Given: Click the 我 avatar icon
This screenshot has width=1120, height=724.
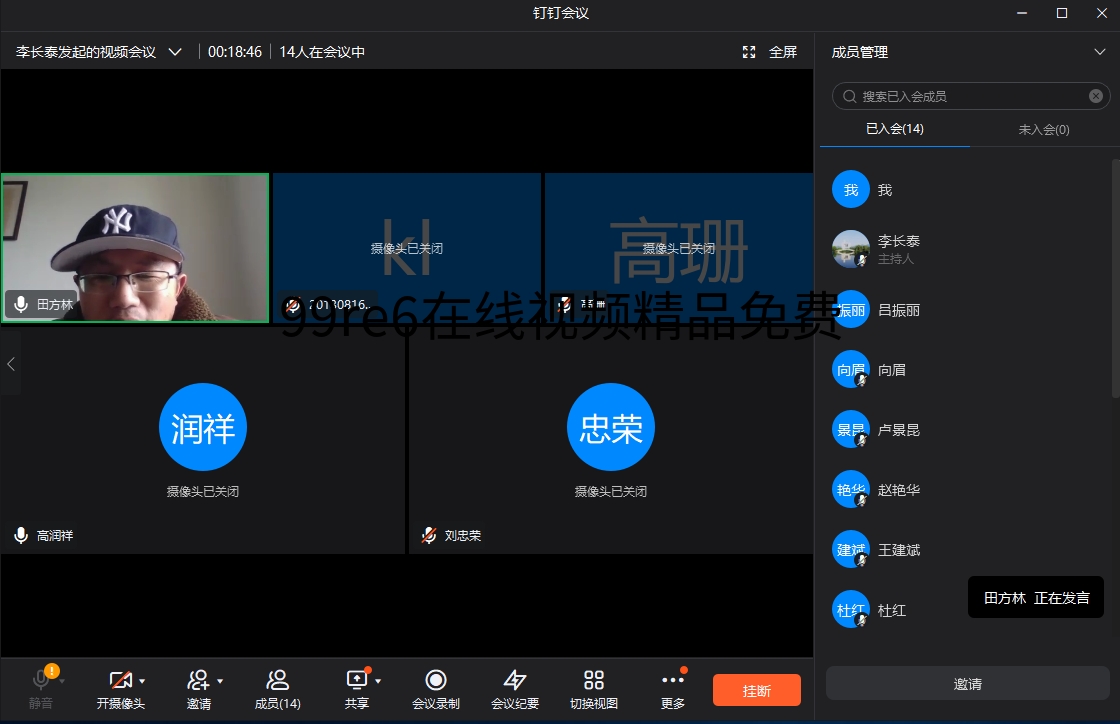Looking at the screenshot, I should (x=851, y=189).
